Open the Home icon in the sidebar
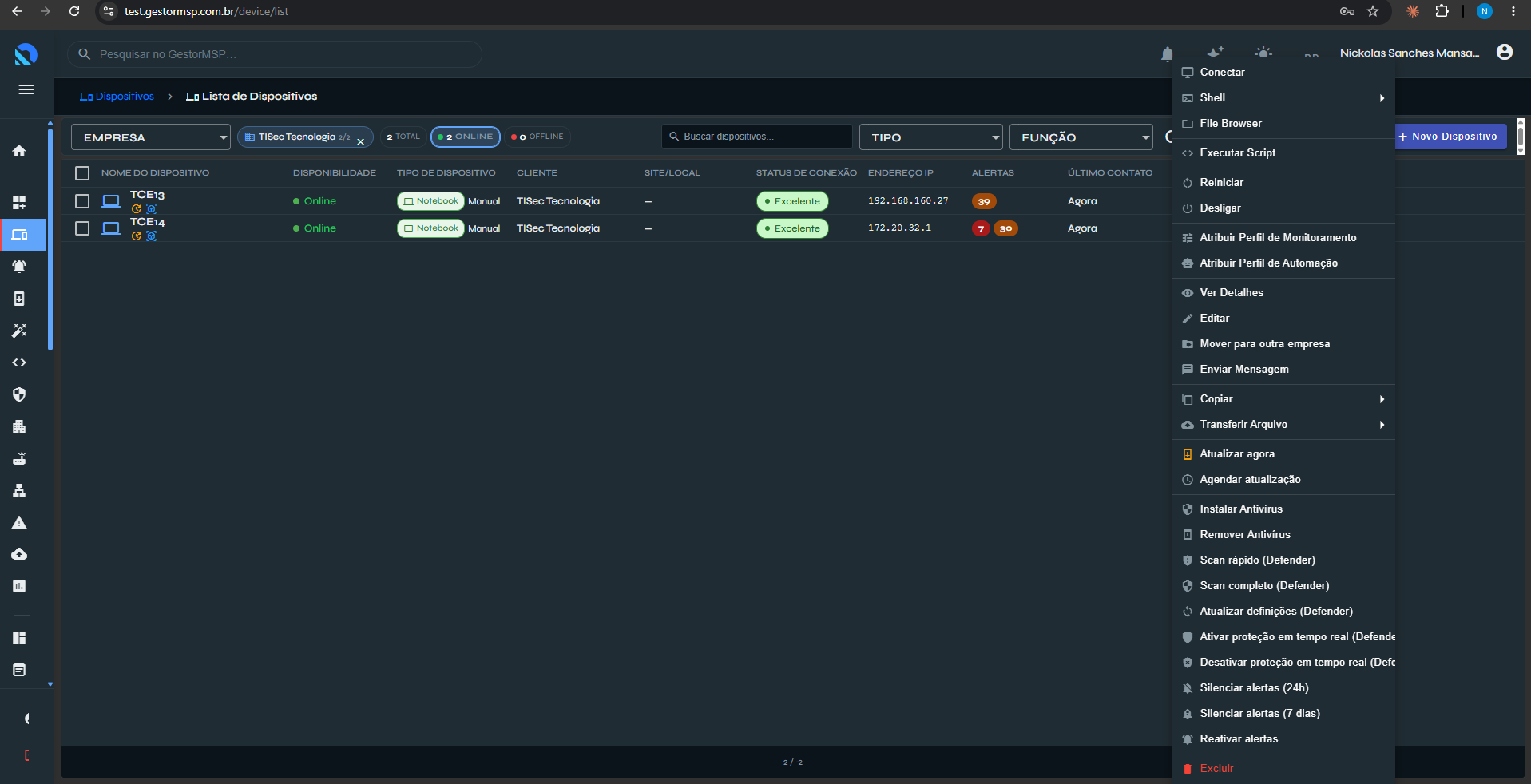The height and width of the screenshot is (784, 1531). pyautogui.click(x=19, y=151)
